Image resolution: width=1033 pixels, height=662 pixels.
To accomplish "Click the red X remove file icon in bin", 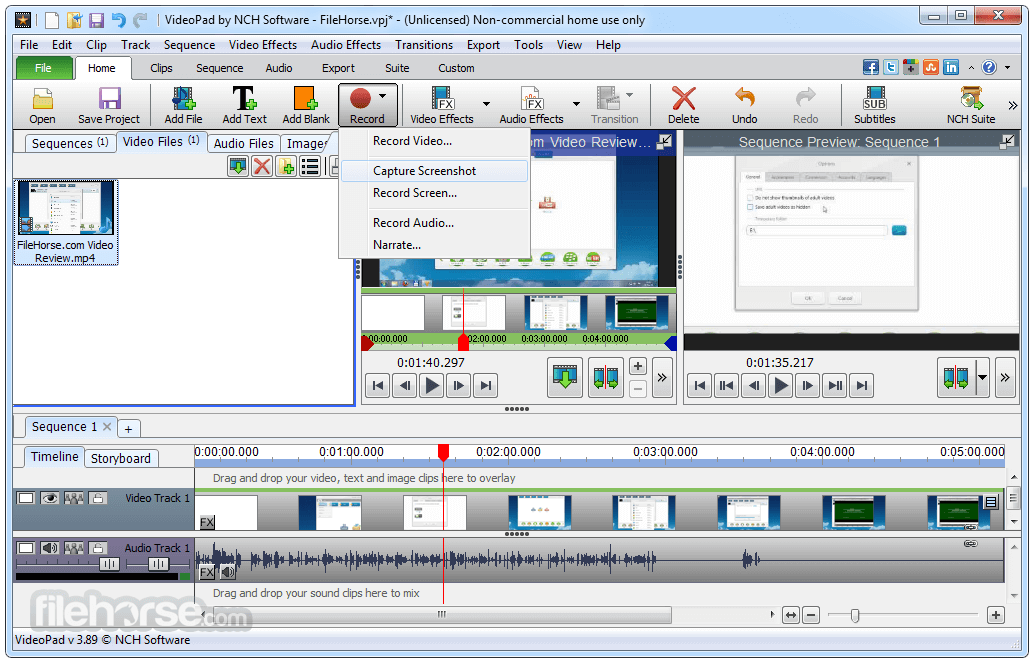I will tap(262, 166).
